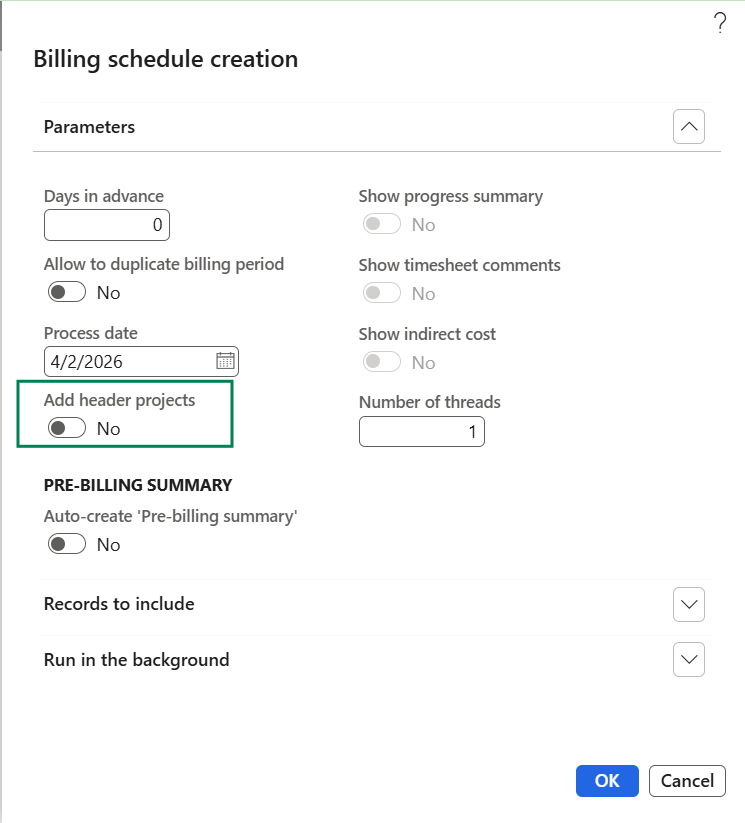Click the Parameters section header label
The width and height of the screenshot is (745, 823).
tap(90, 127)
